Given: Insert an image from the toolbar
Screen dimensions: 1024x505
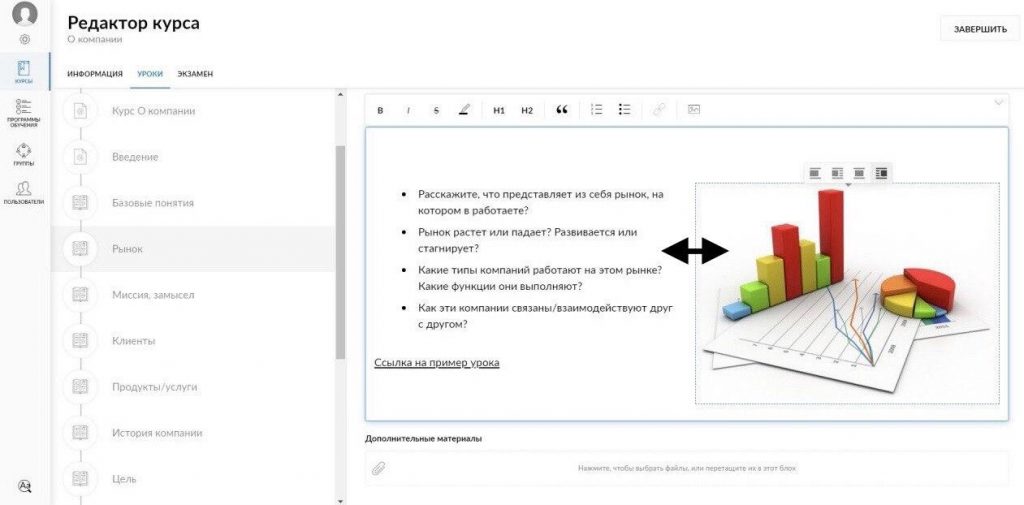Looking at the screenshot, I should 694,110.
